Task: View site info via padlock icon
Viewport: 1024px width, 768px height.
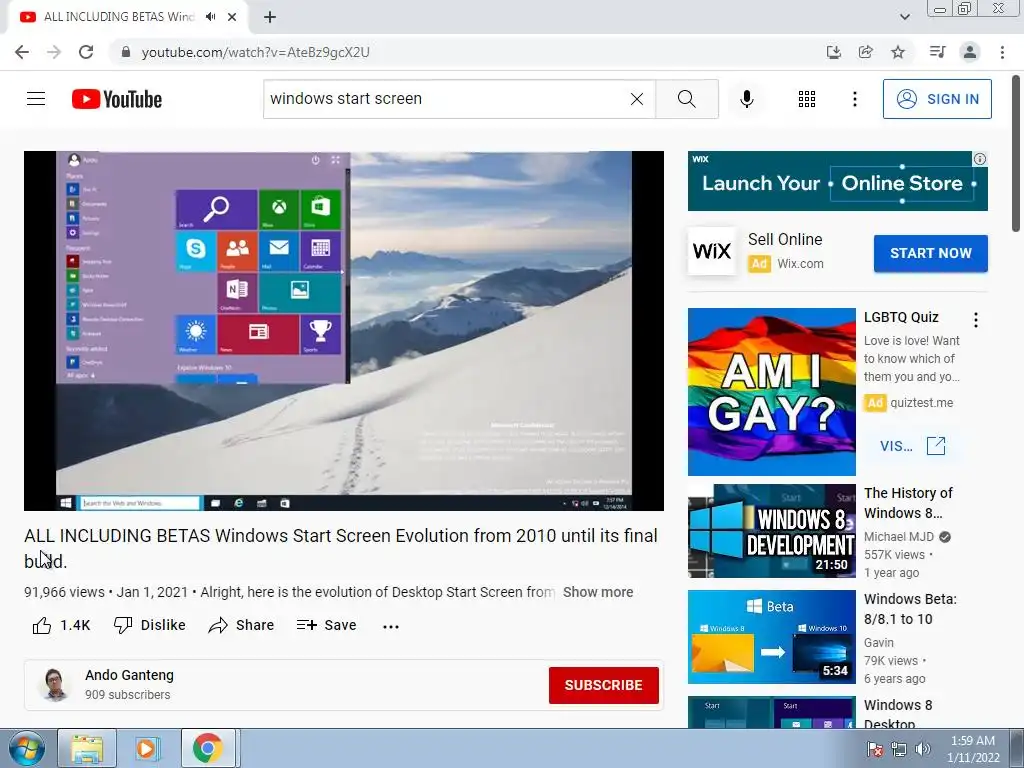Action: (x=126, y=52)
